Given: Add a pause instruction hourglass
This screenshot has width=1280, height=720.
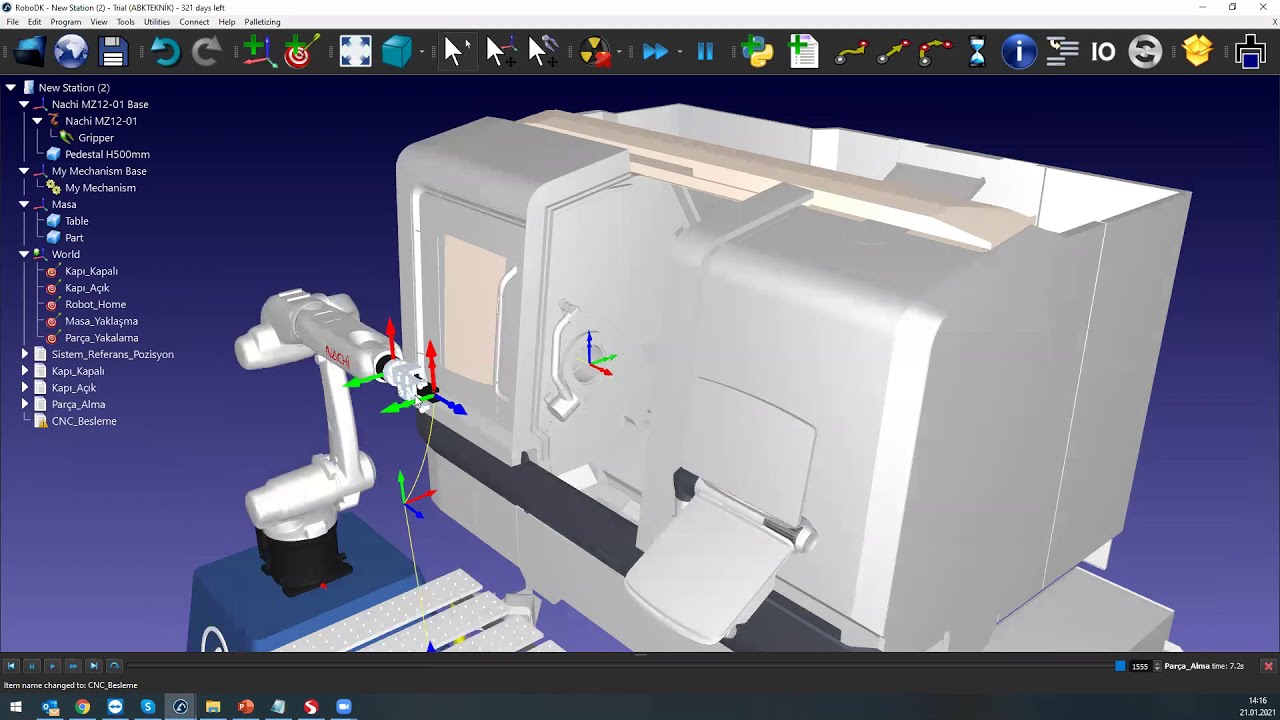Looking at the screenshot, I should pos(977,51).
